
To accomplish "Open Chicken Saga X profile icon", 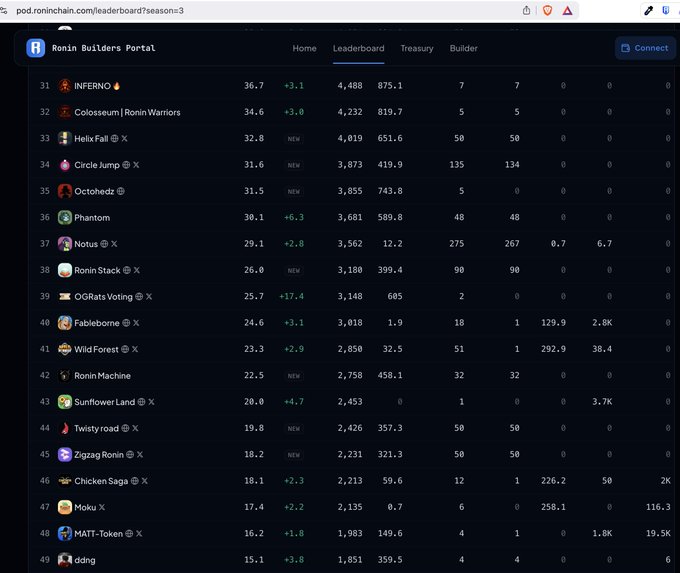I will coord(144,481).
